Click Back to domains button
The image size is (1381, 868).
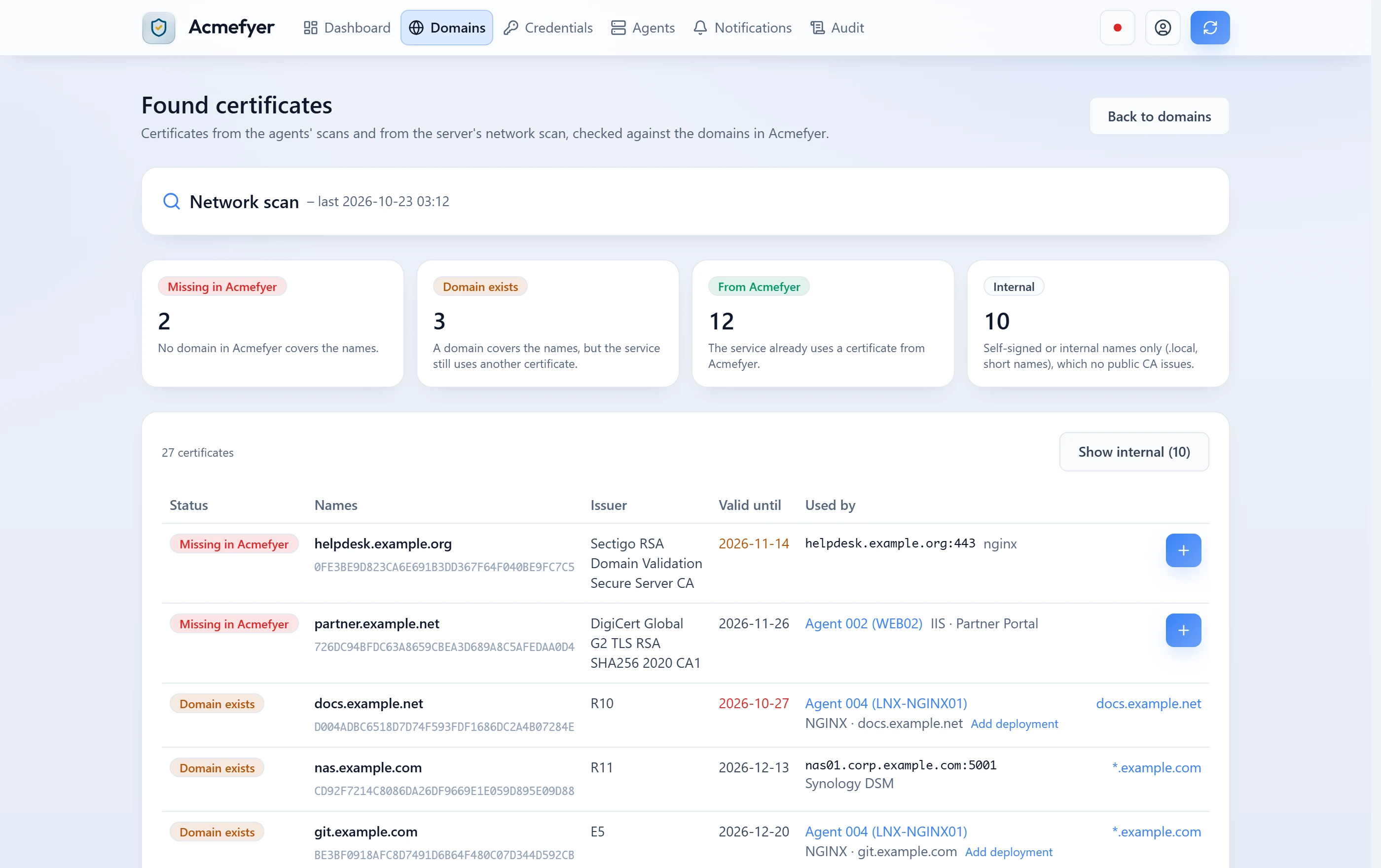click(1159, 116)
